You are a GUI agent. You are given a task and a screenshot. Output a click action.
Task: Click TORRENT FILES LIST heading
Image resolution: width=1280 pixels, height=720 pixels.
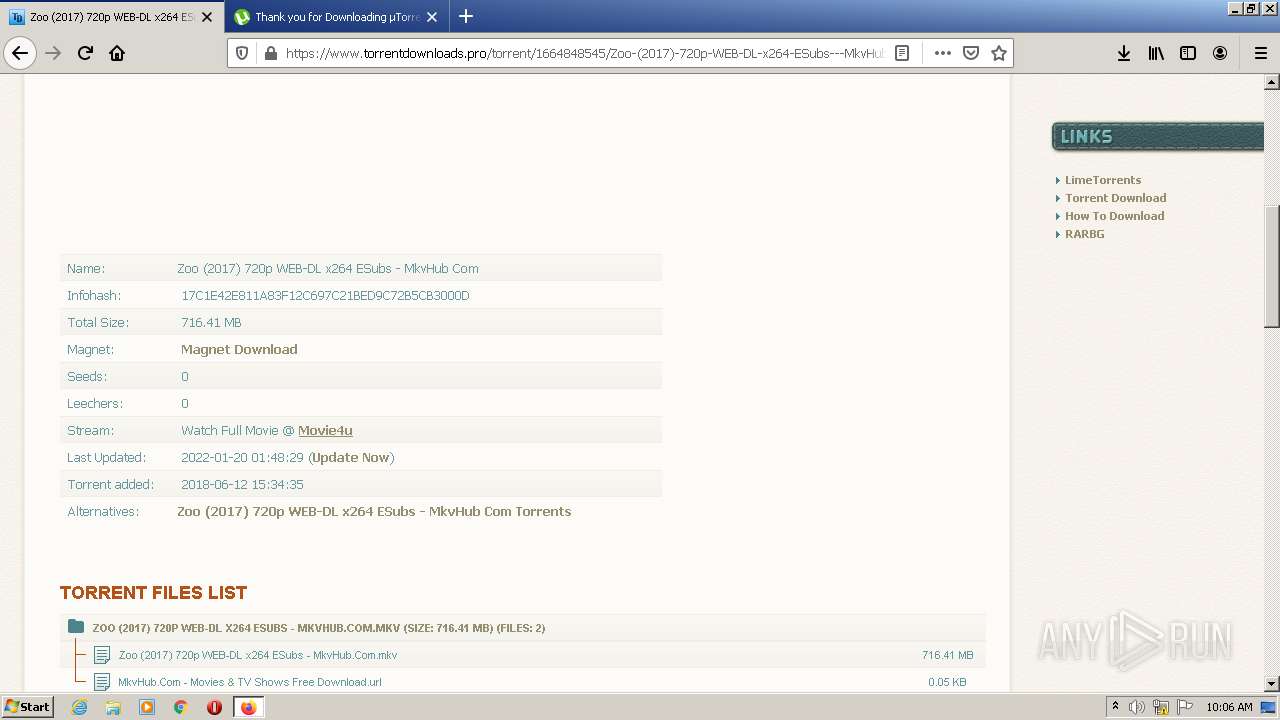click(153, 593)
